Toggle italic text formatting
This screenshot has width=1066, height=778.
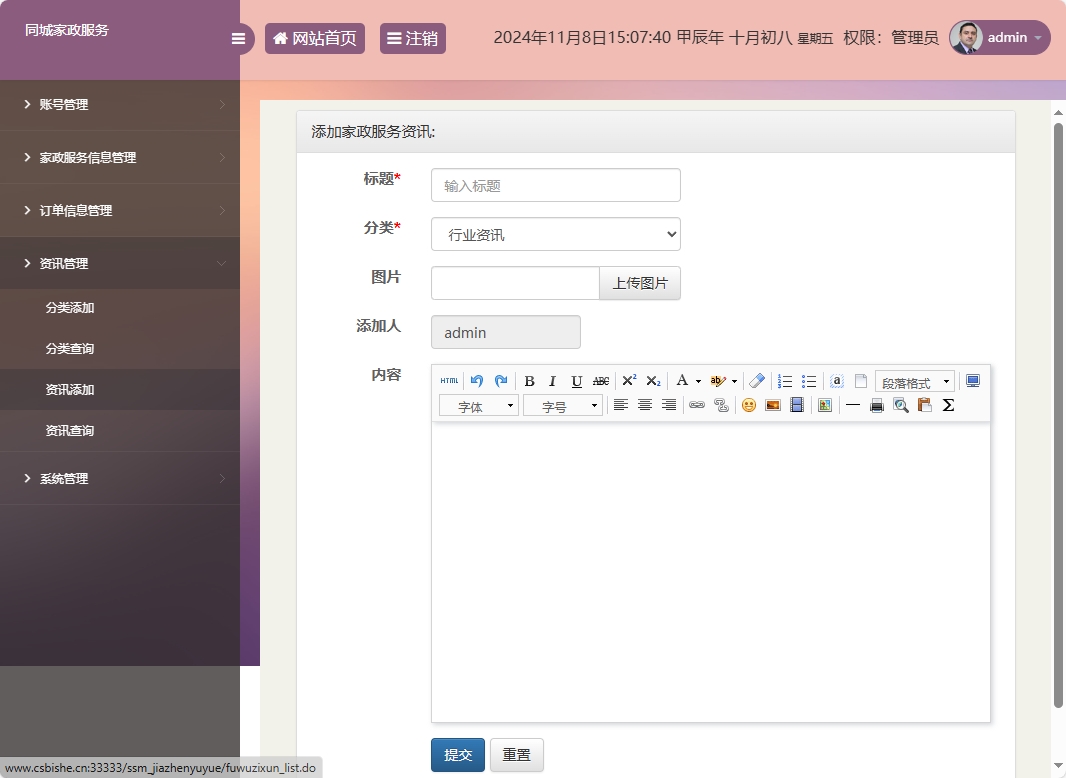point(552,381)
